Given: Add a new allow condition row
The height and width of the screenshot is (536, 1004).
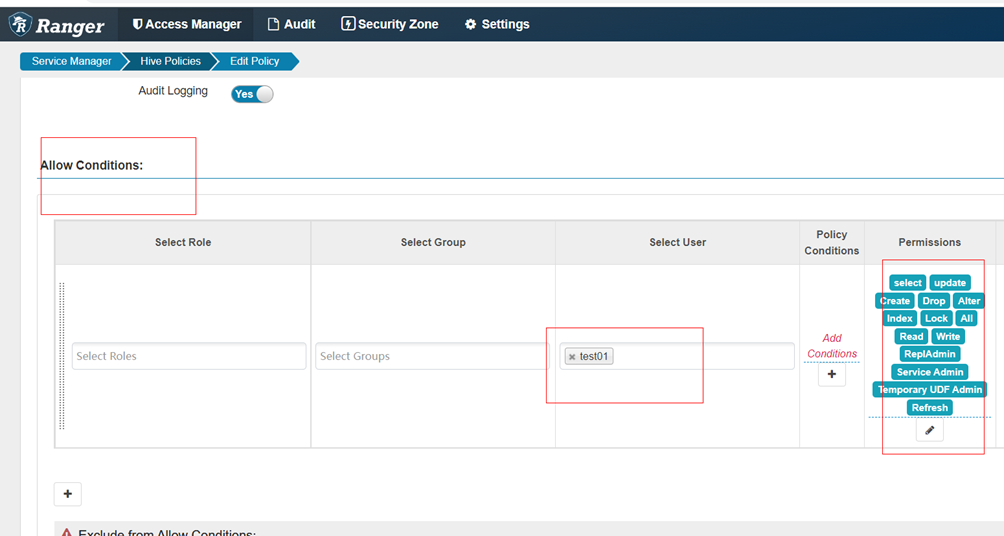Looking at the screenshot, I should [x=68, y=494].
